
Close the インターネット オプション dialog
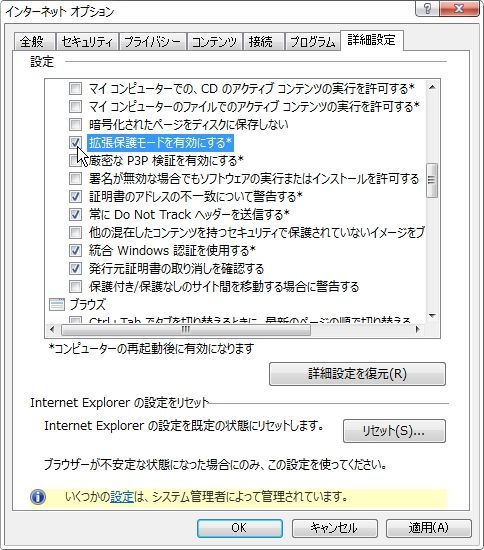point(459,8)
